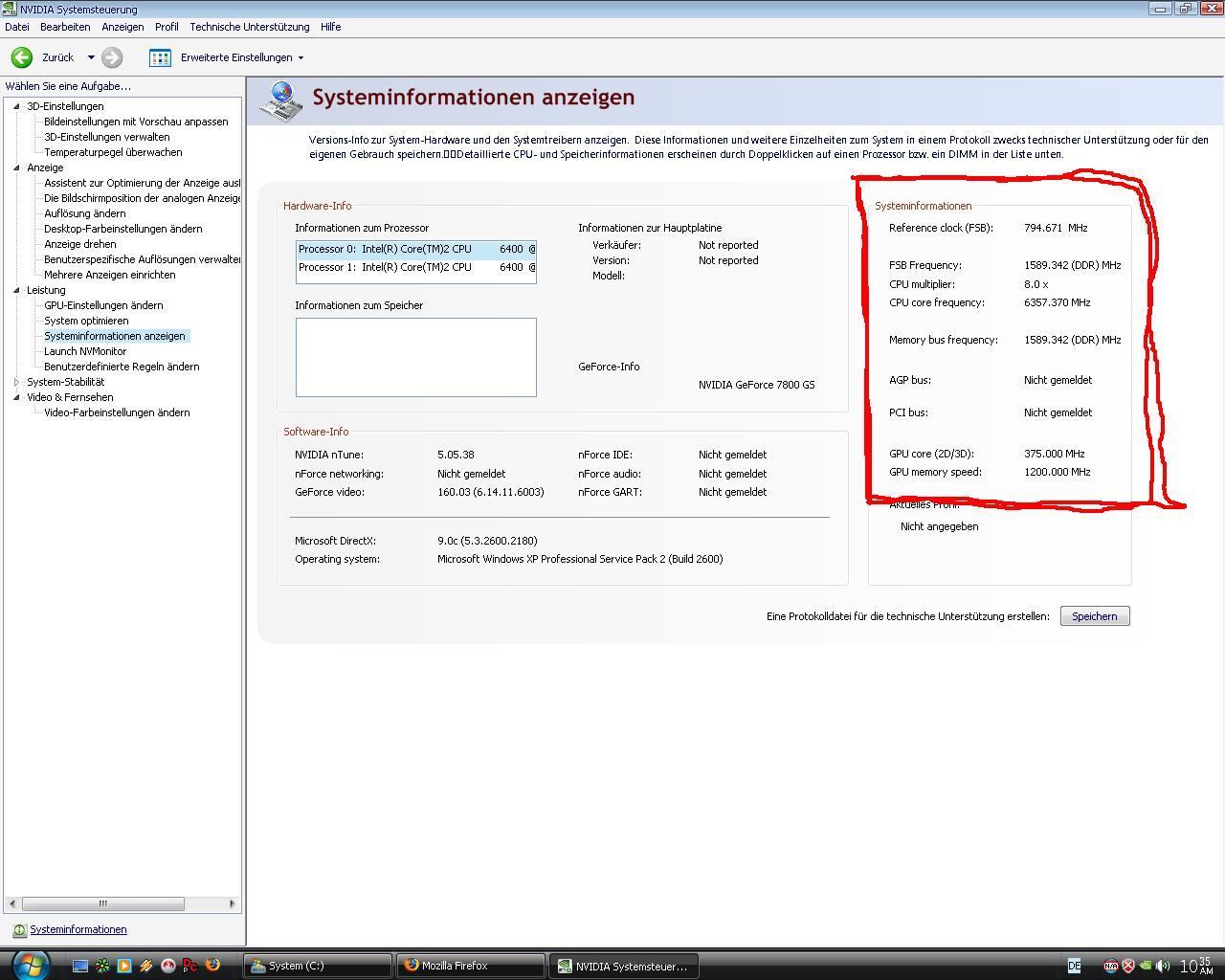Select System optimieren
1225x980 pixels.
click(x=86, y=321)
